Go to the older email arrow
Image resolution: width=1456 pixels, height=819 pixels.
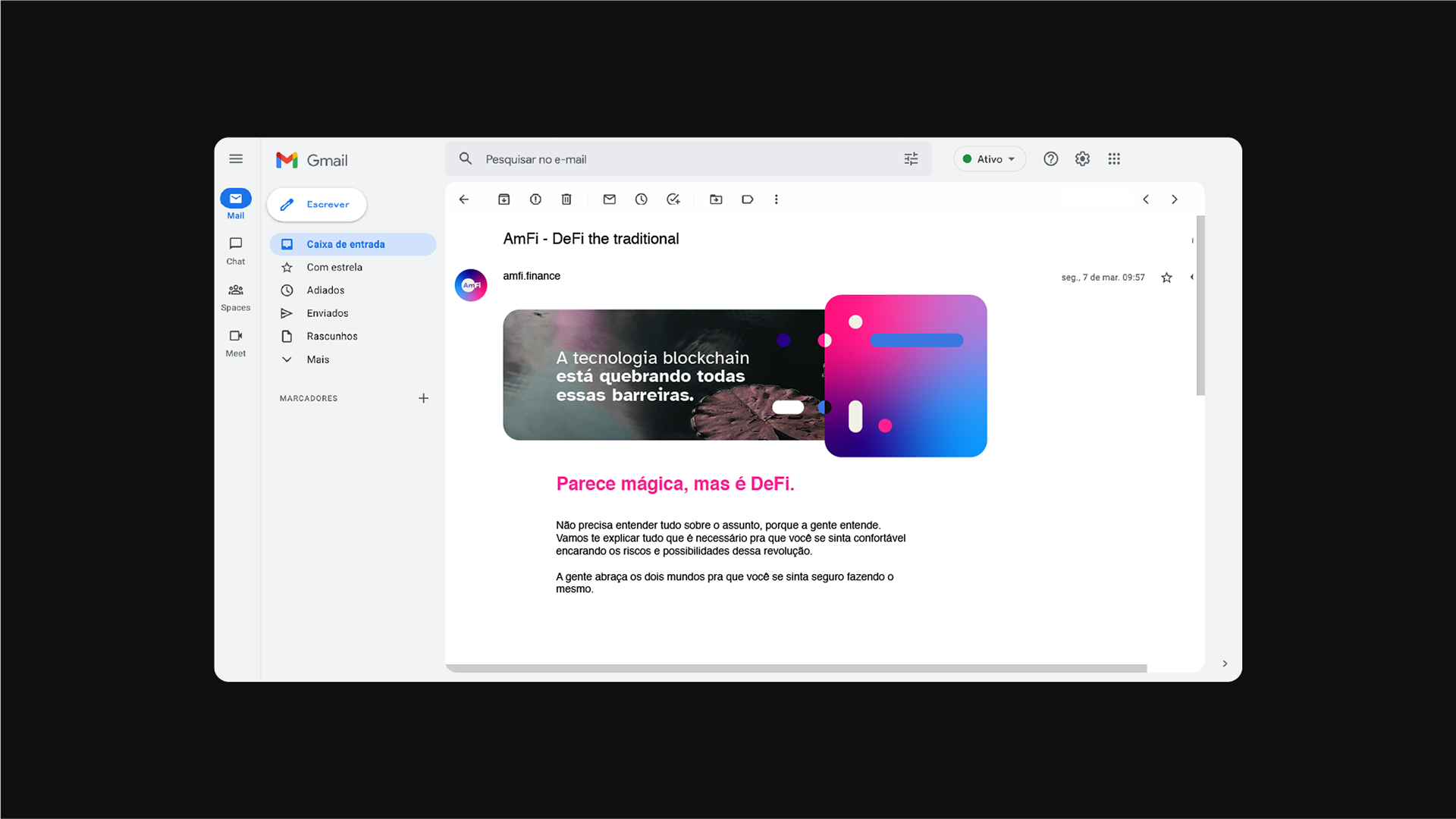pos(1175,199)
